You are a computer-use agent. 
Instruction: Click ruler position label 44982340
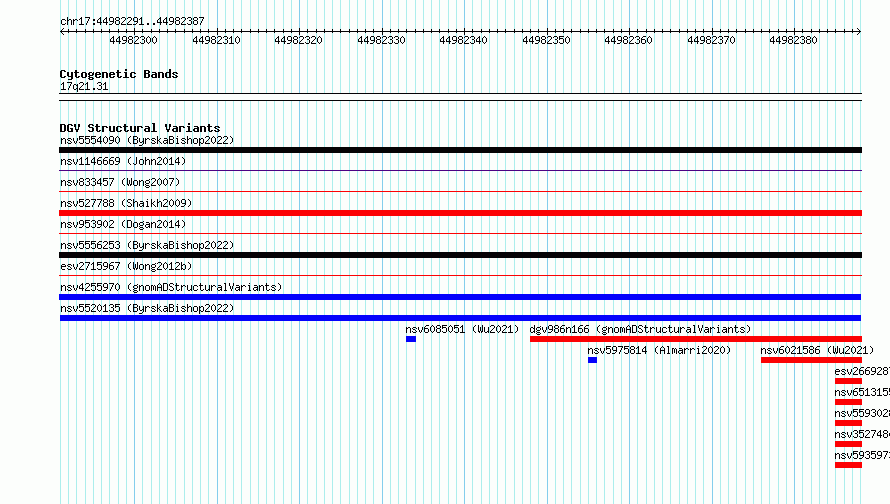(464, 40)
